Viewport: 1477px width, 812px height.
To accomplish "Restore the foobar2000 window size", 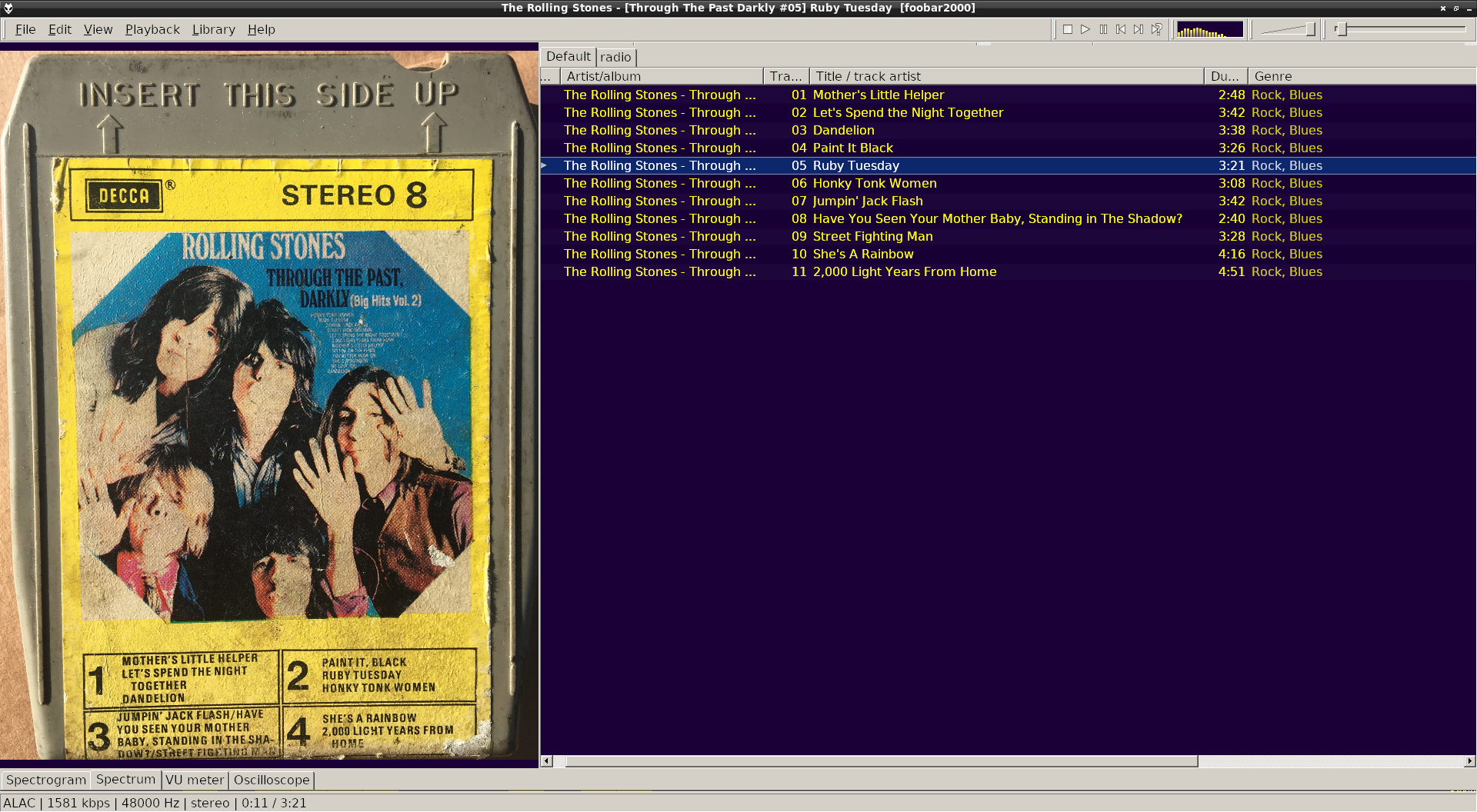I will tap(1456, 8).
